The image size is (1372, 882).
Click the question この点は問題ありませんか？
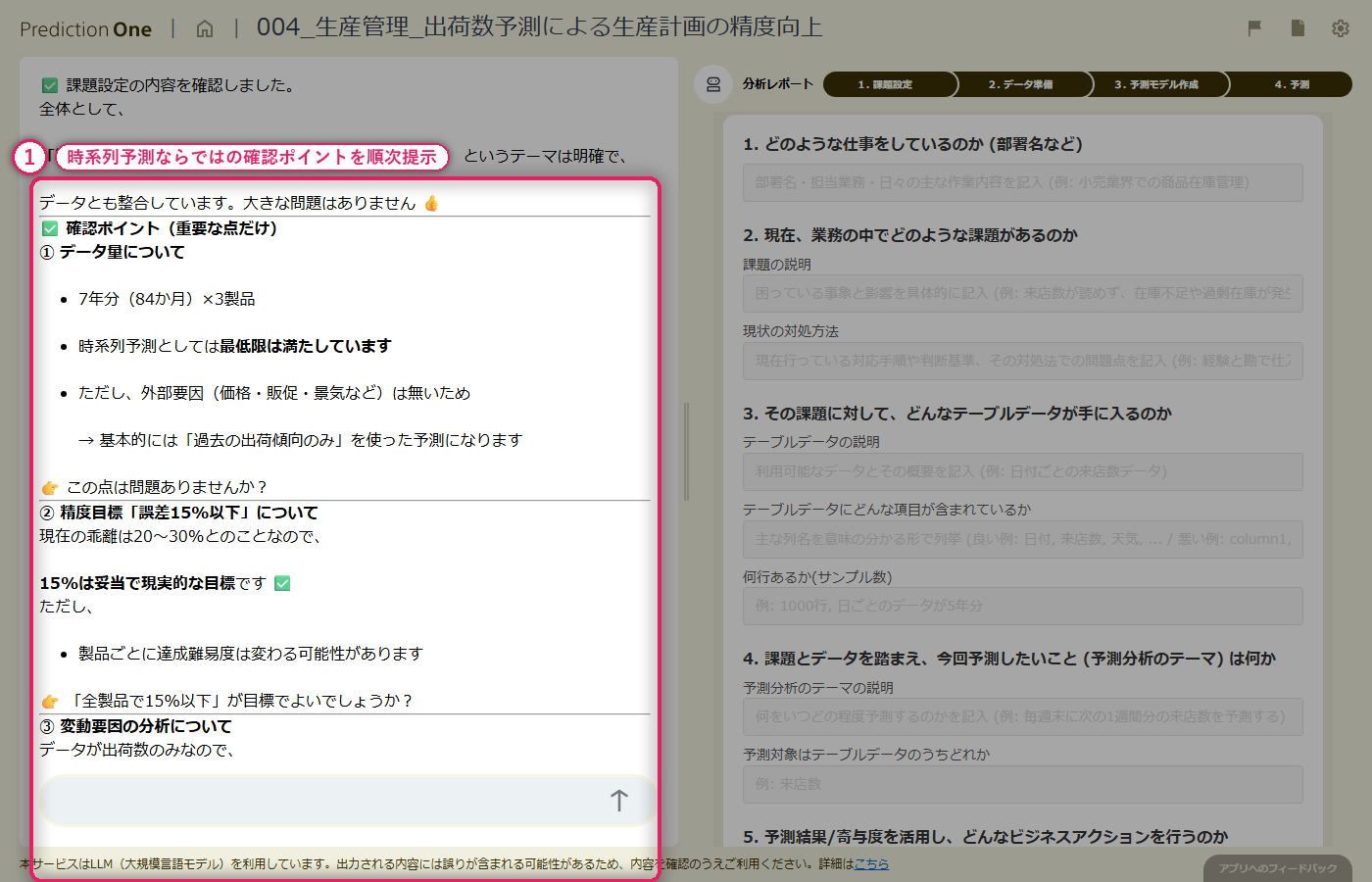pyautogui.click(x=167, y=487)
